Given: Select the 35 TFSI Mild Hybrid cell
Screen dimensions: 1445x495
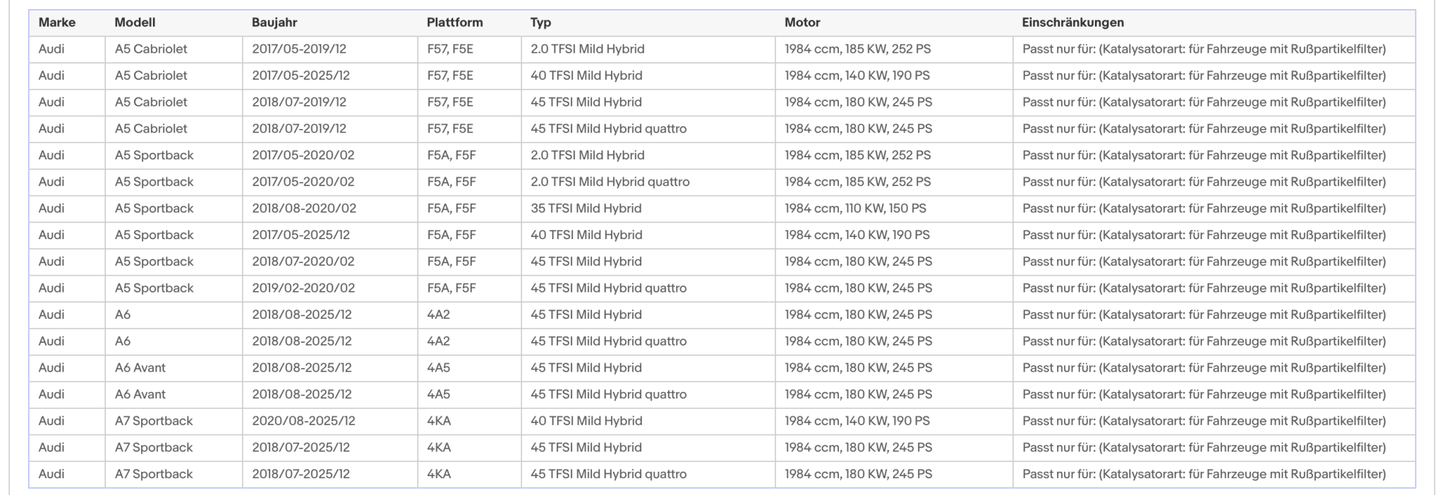Looking at the screenshot, I should [x=586, y=208].
